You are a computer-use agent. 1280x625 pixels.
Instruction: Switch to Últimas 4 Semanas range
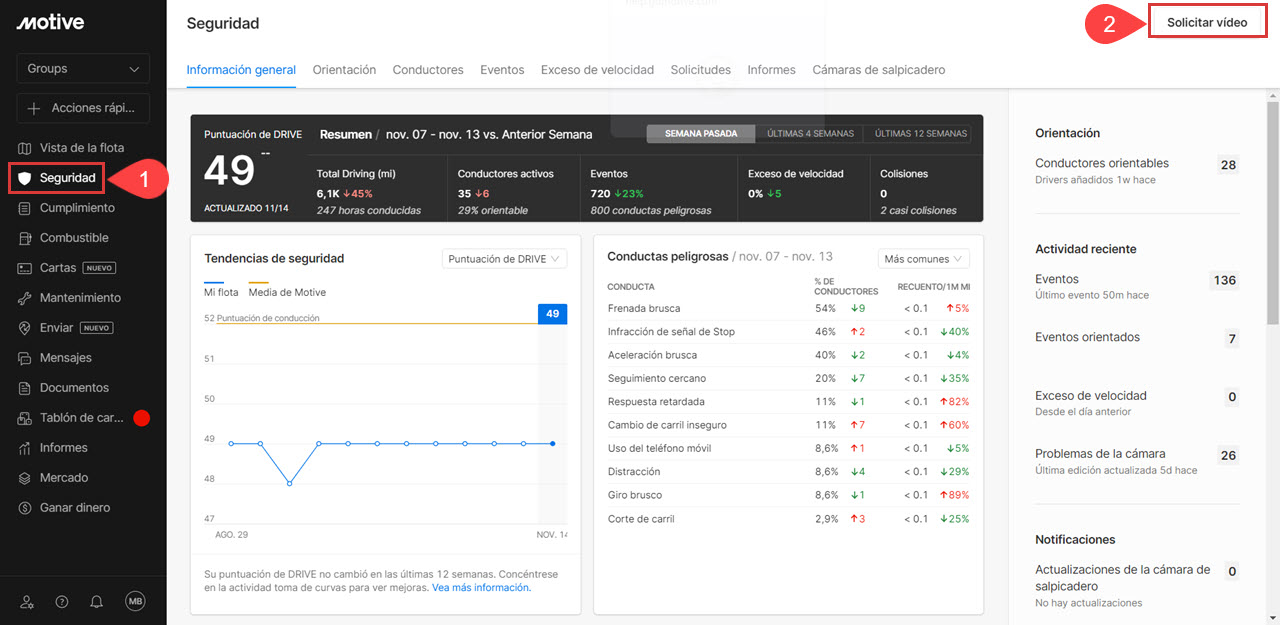click(810, 134)
